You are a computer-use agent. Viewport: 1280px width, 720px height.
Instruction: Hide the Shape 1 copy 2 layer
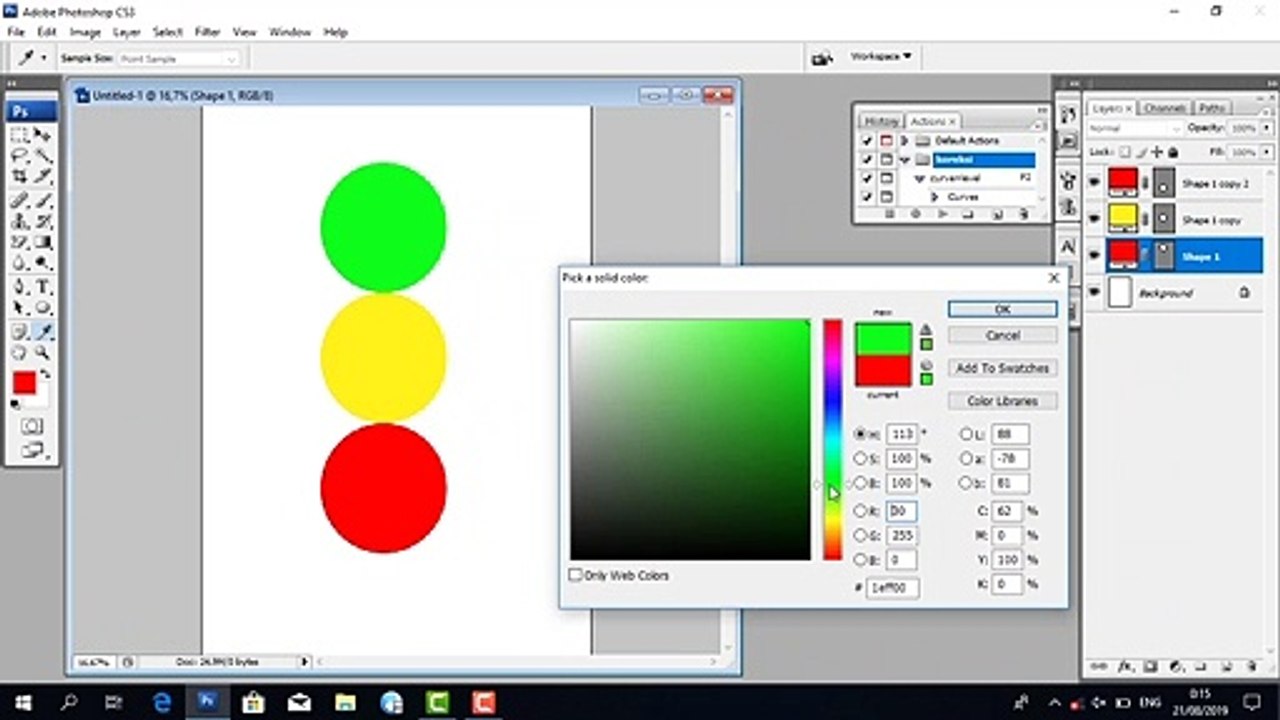[x=1094, y=183]
